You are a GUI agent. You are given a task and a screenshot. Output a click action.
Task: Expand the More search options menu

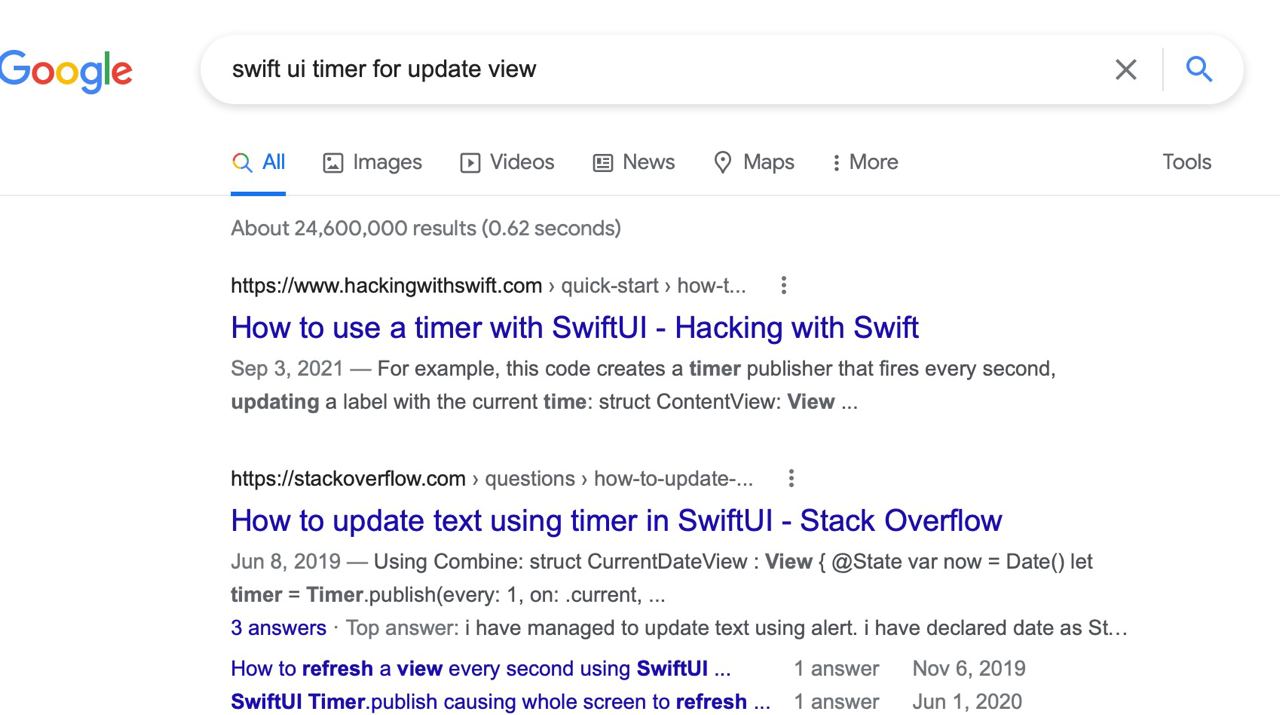(x=865, y=162)
